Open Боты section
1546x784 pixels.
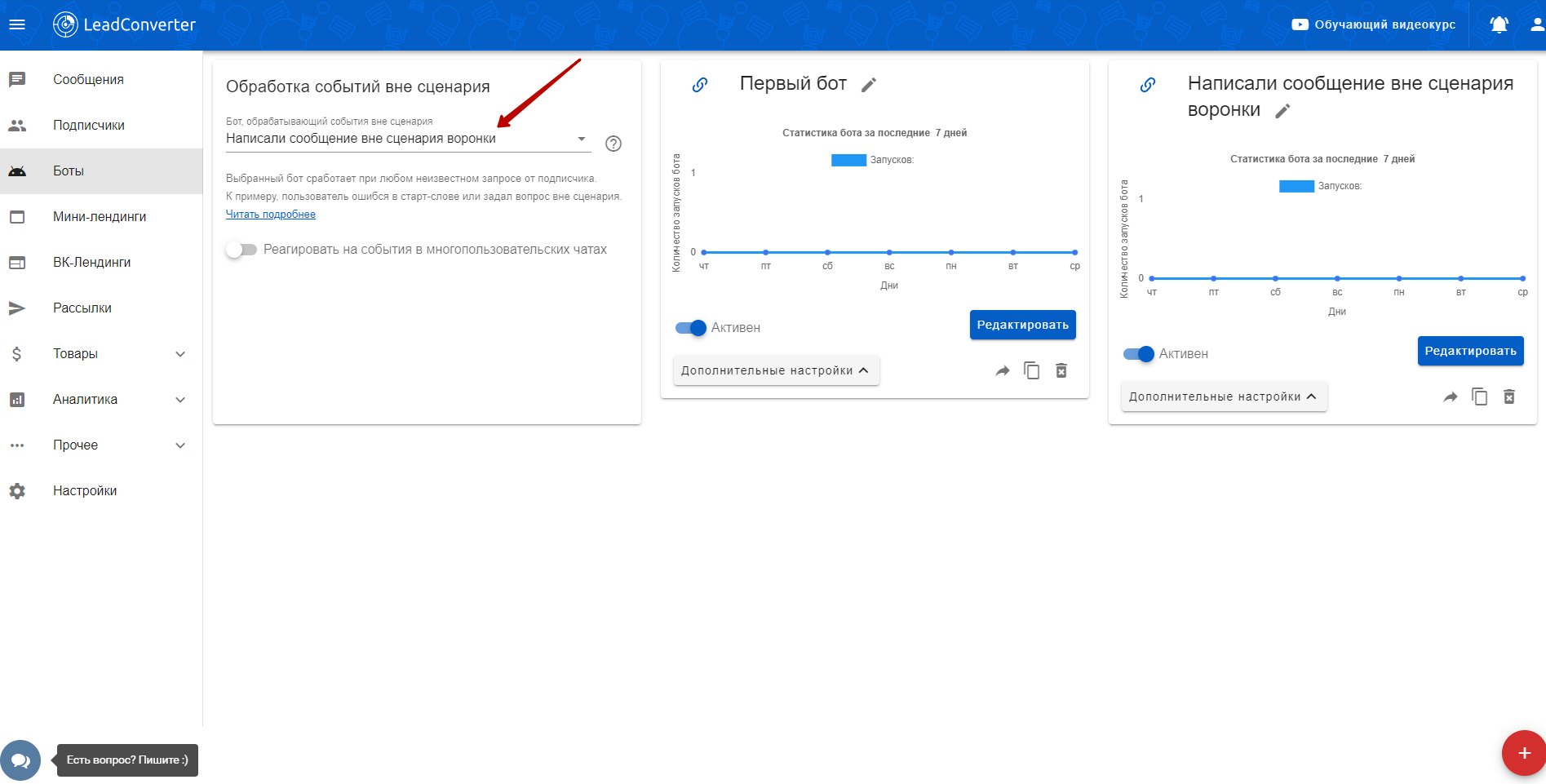[101, 171]
